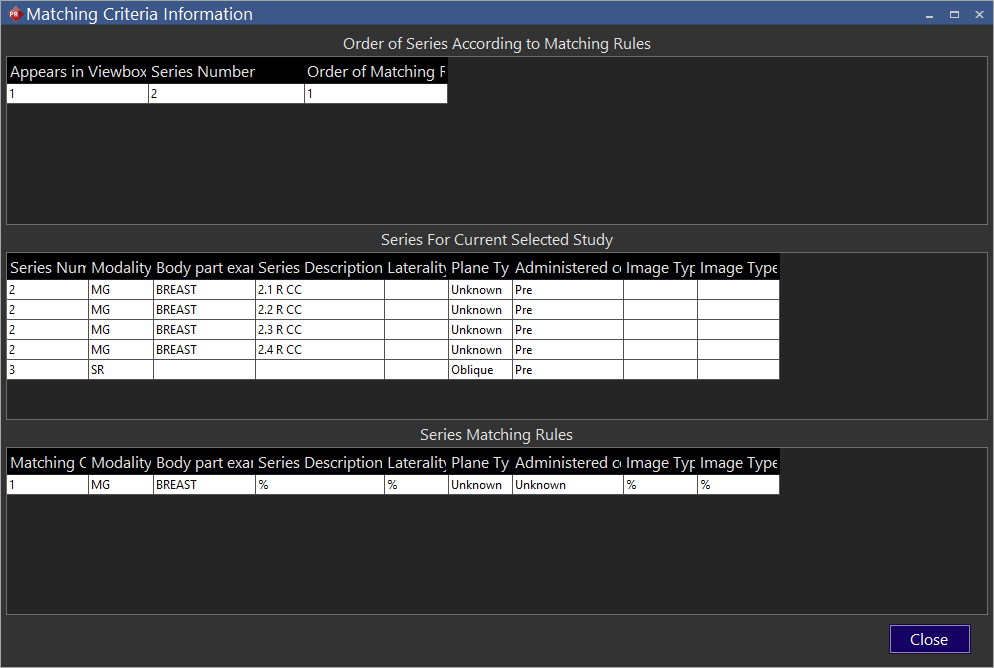This screenshot has height=668, width=994.
Task: Select the SR modality cell in series 3
Action: pyautogui.click(x=120, y=370)
